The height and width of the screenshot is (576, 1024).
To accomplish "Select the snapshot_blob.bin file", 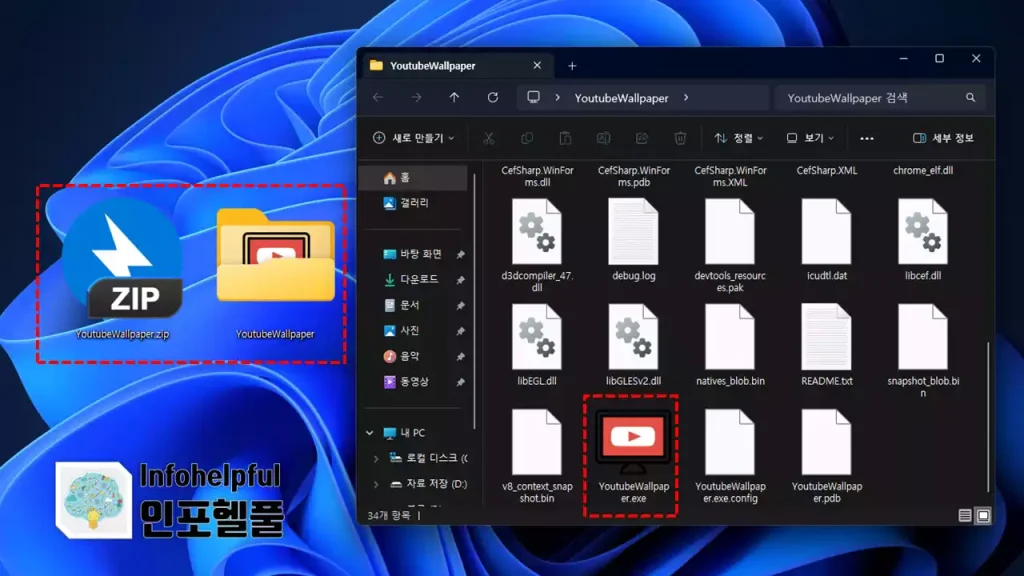I will [923, 351].
